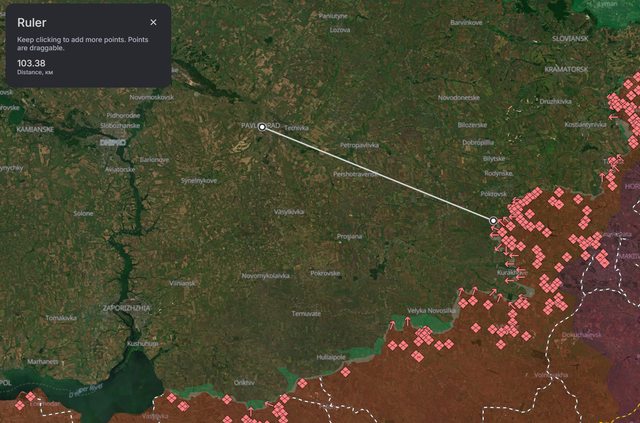Click the Zaporizhzhia city label
The image size is (640, 423).
[125, 309]
